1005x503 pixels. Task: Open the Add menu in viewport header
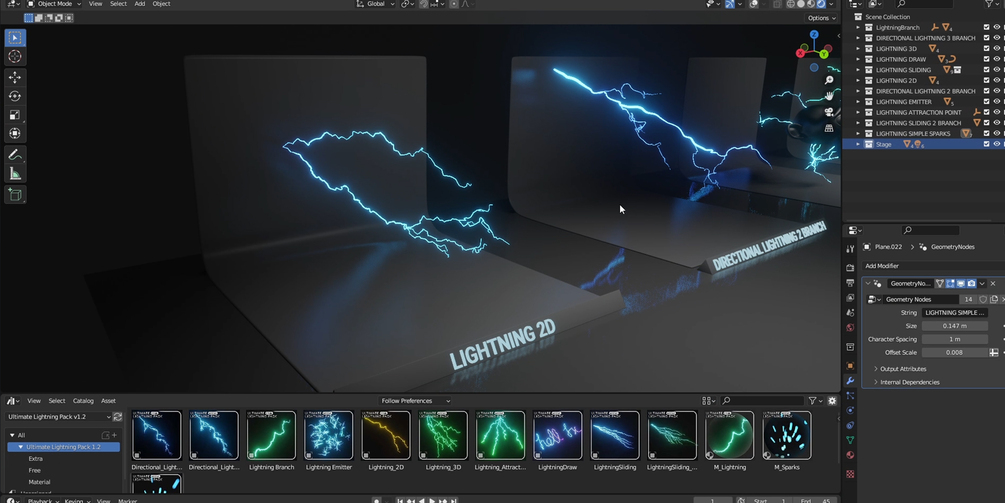point(140,4)
